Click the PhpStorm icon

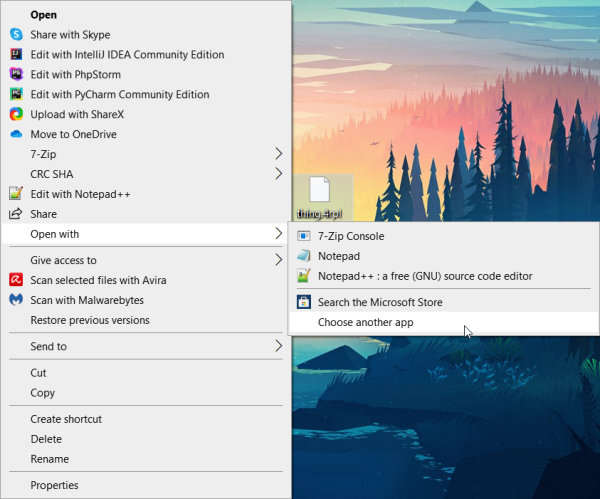16,74
